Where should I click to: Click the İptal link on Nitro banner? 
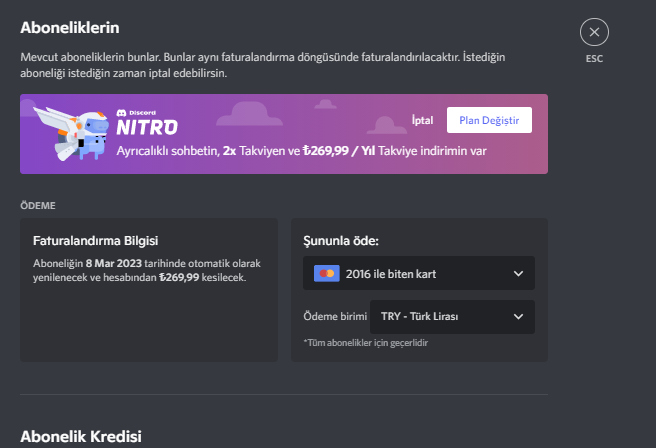click(x=422, y=120)
